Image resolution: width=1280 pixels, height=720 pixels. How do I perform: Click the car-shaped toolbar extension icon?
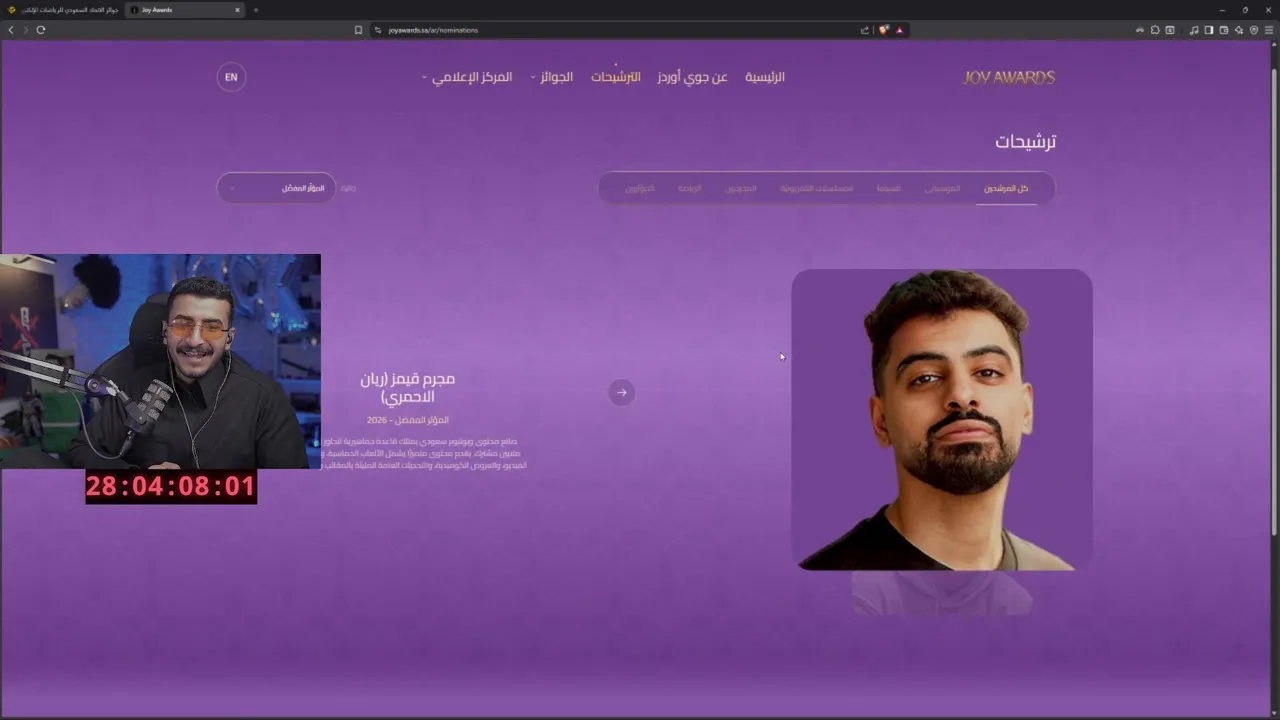coord(1140,30)
